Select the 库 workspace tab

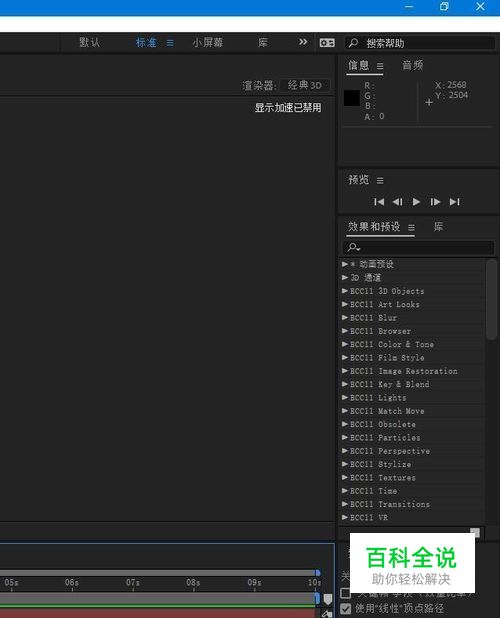pyautogui.click(x=263, y=43)
